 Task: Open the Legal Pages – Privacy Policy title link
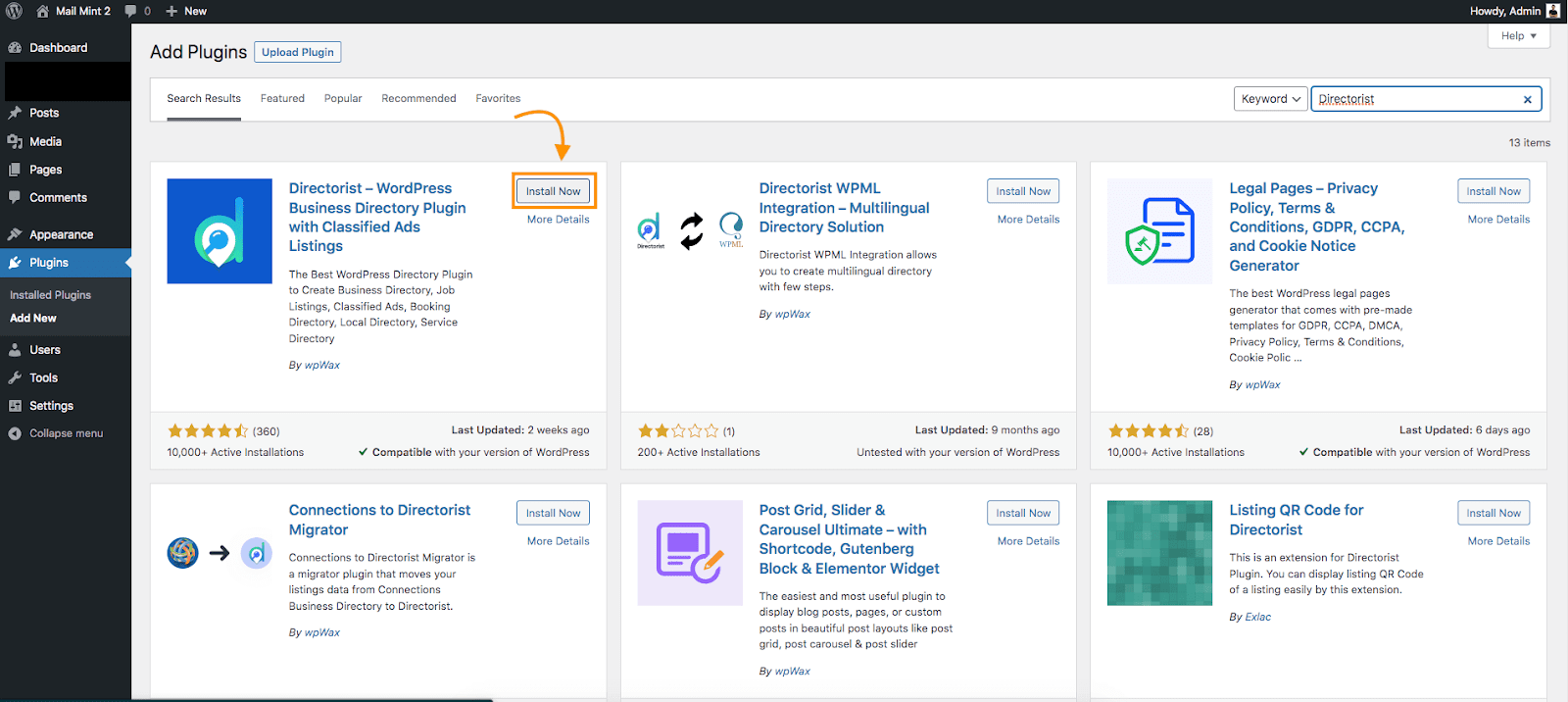pos(1317,226)
